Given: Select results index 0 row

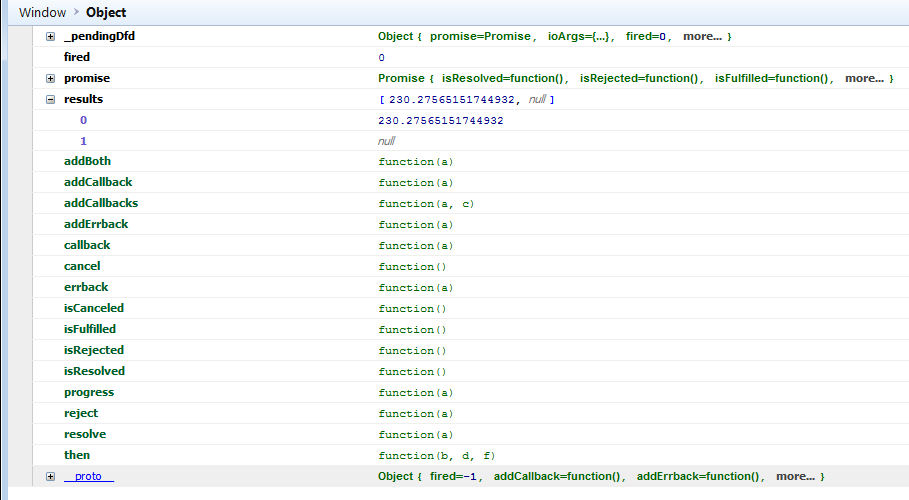Looking at the screenshot, I should click(x=471, y=120).
